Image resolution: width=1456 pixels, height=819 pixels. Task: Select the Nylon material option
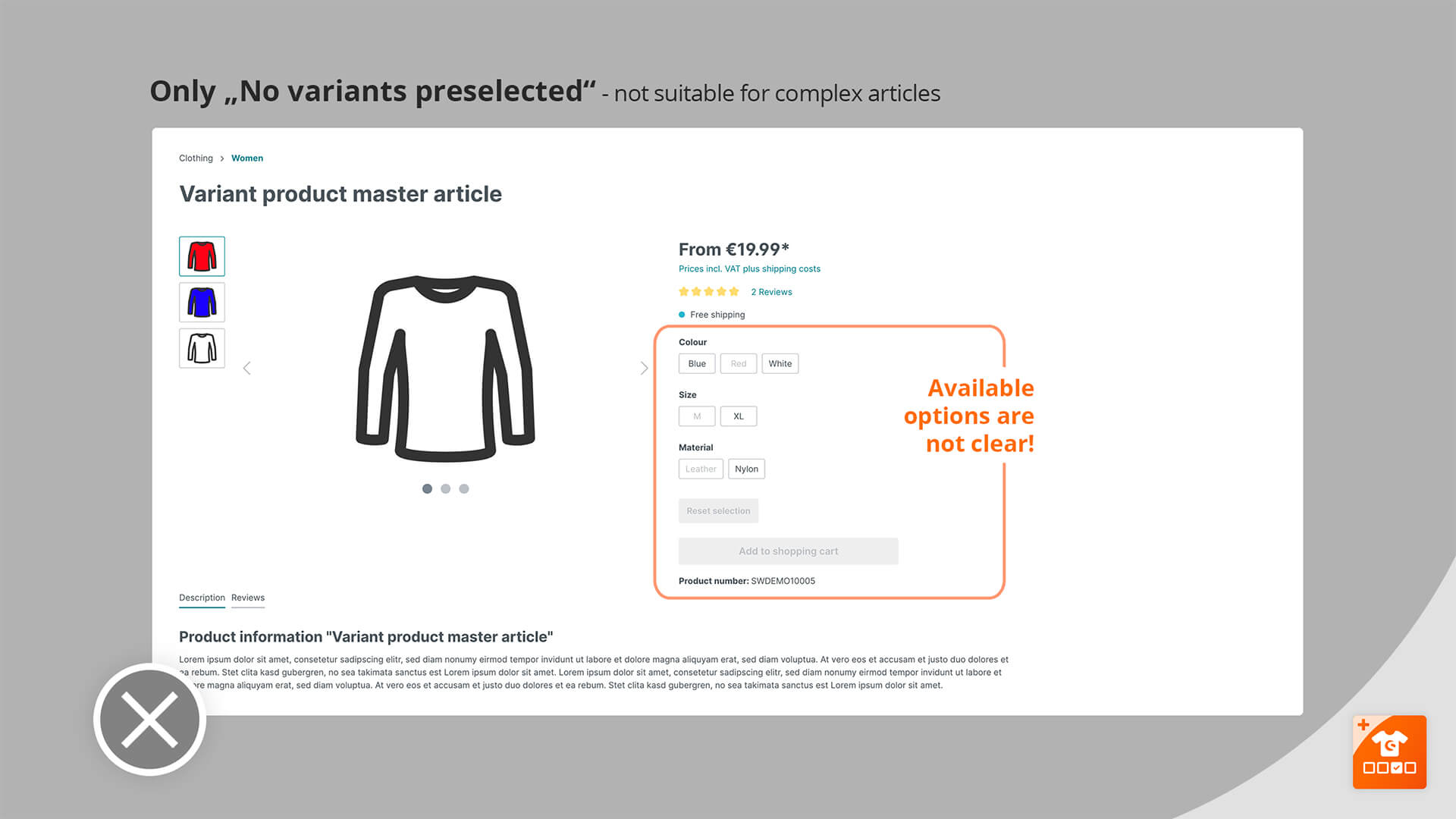tap(746, 468)
